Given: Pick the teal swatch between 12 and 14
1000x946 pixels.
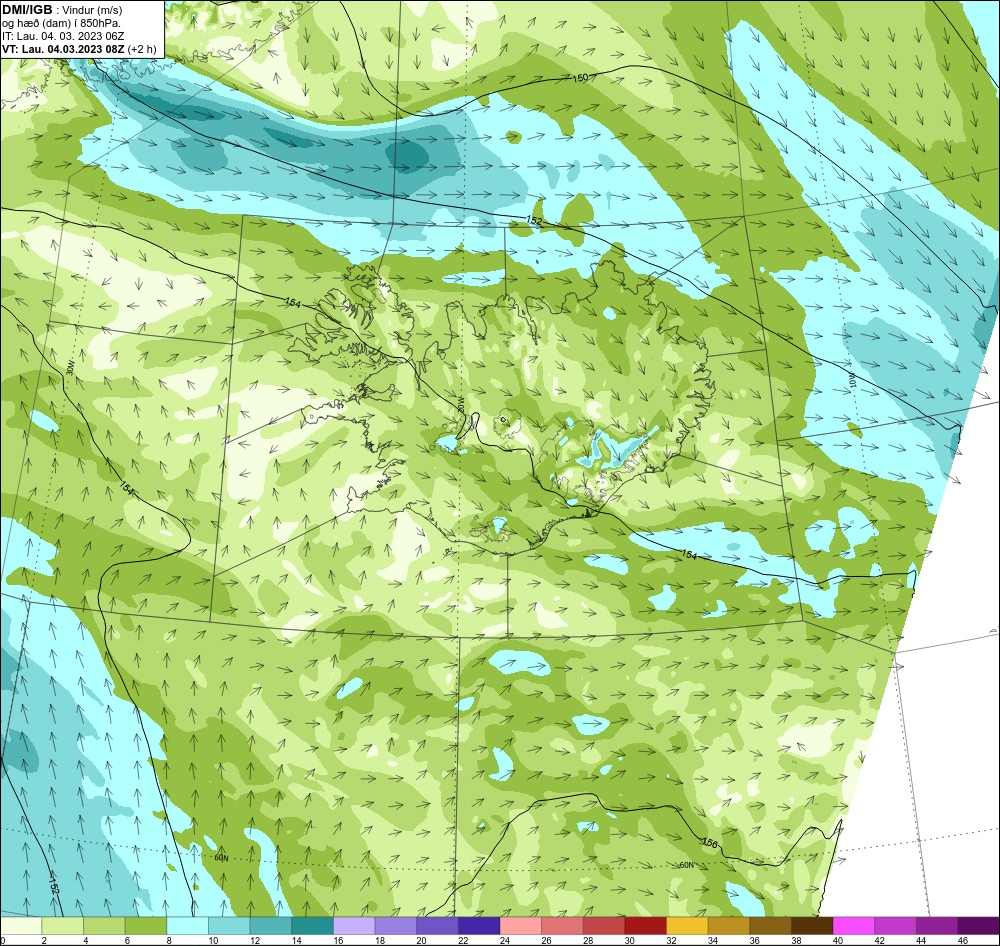Looking at the screenshot, I should pos(271,926).
